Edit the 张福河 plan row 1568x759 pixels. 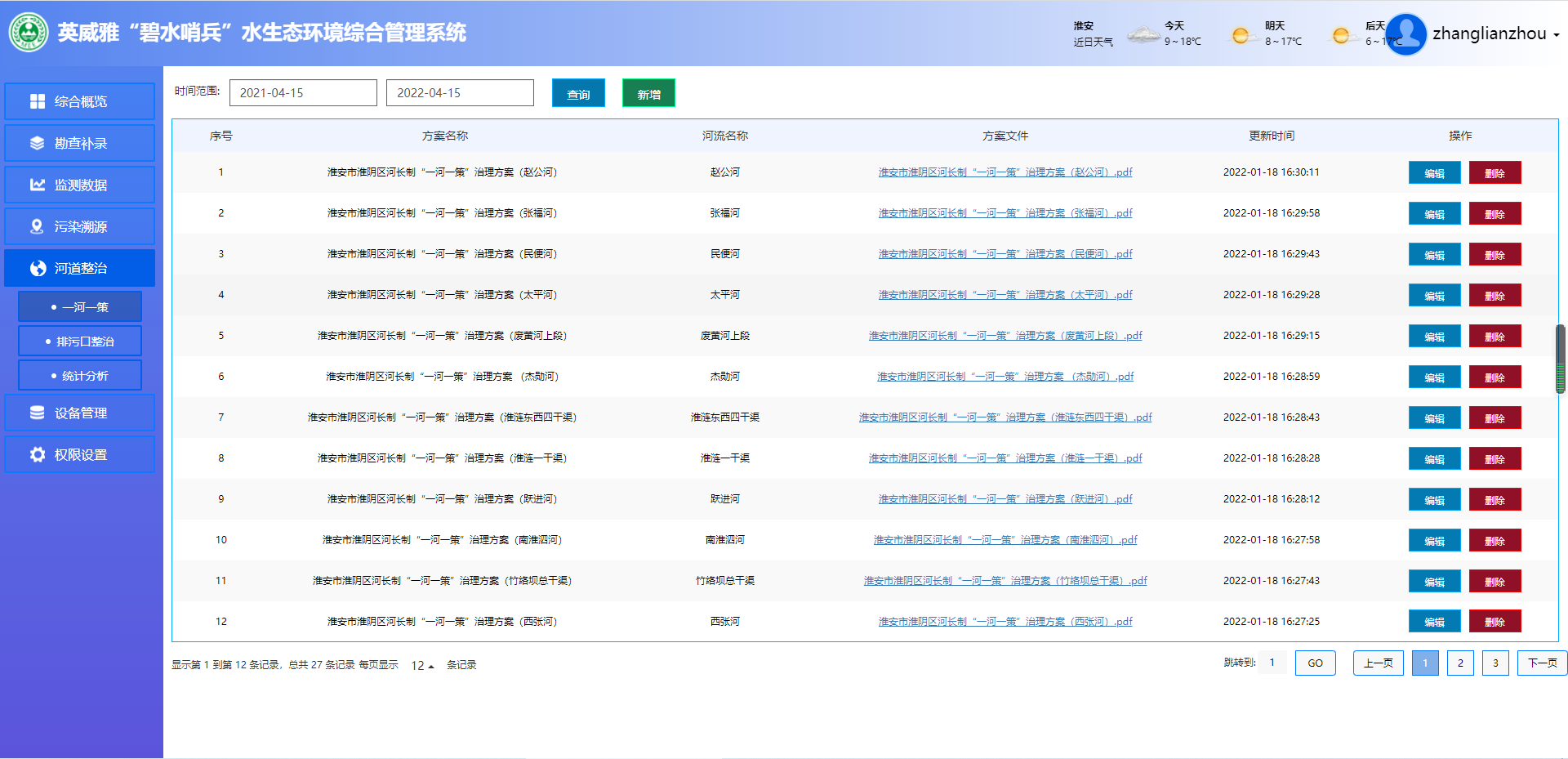click(1434, 214)
